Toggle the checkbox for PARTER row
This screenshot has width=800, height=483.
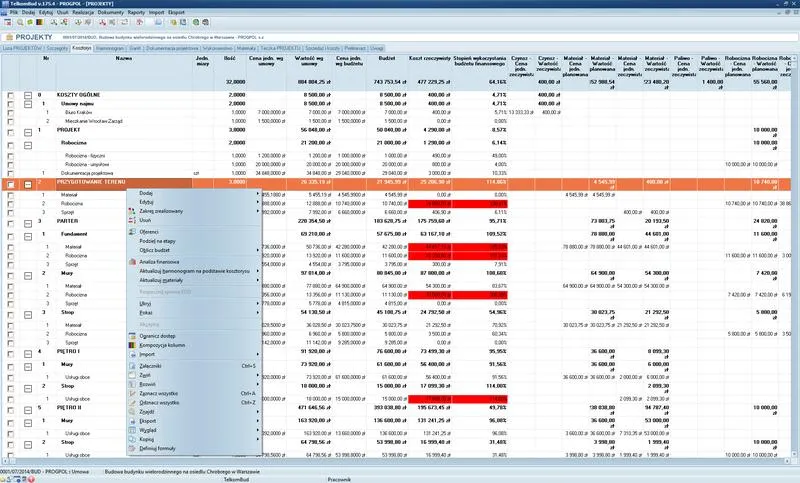[x=10, y=221]
